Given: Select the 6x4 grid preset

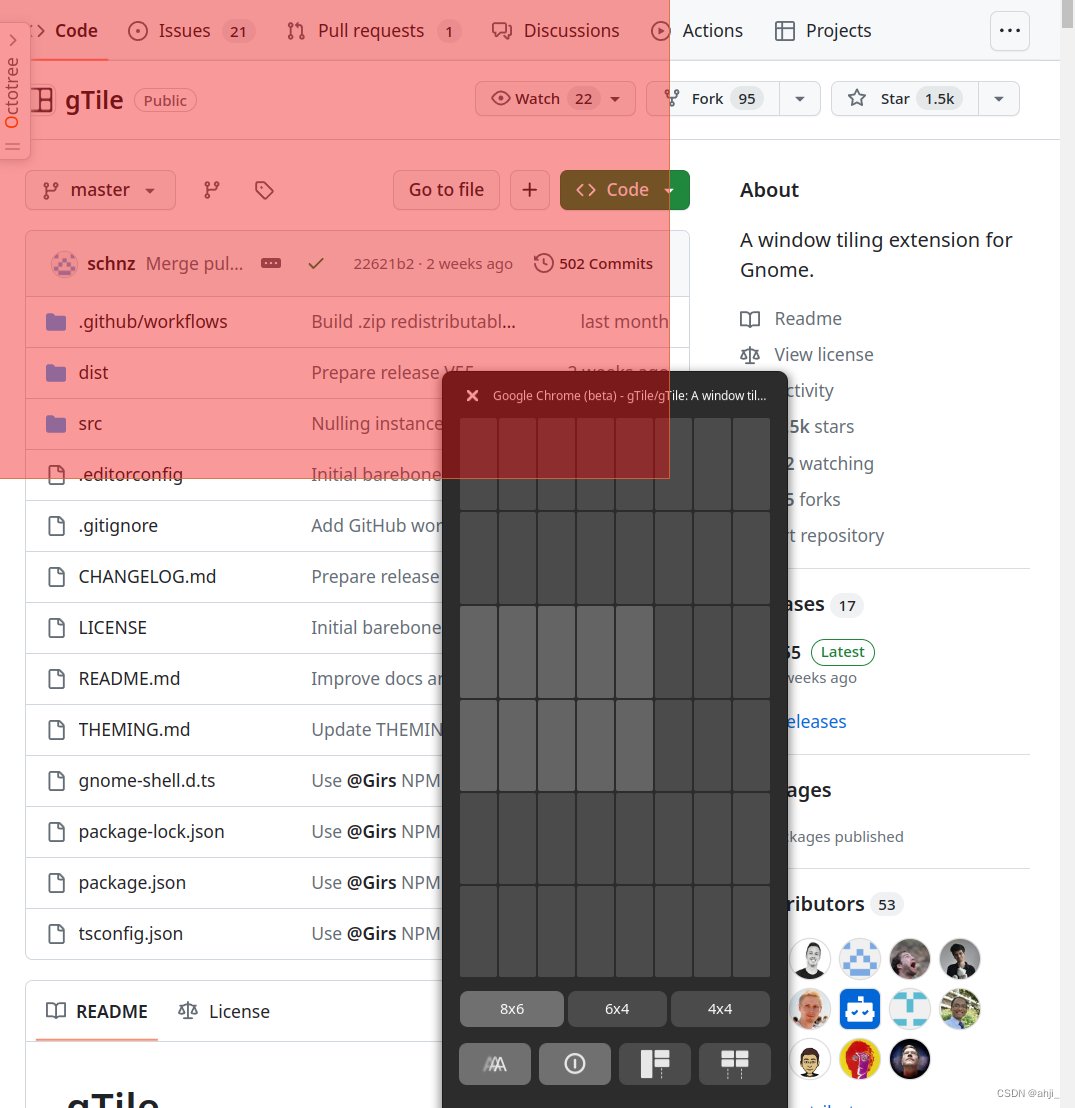Looking at the screenshot, I should (617, 1009).
